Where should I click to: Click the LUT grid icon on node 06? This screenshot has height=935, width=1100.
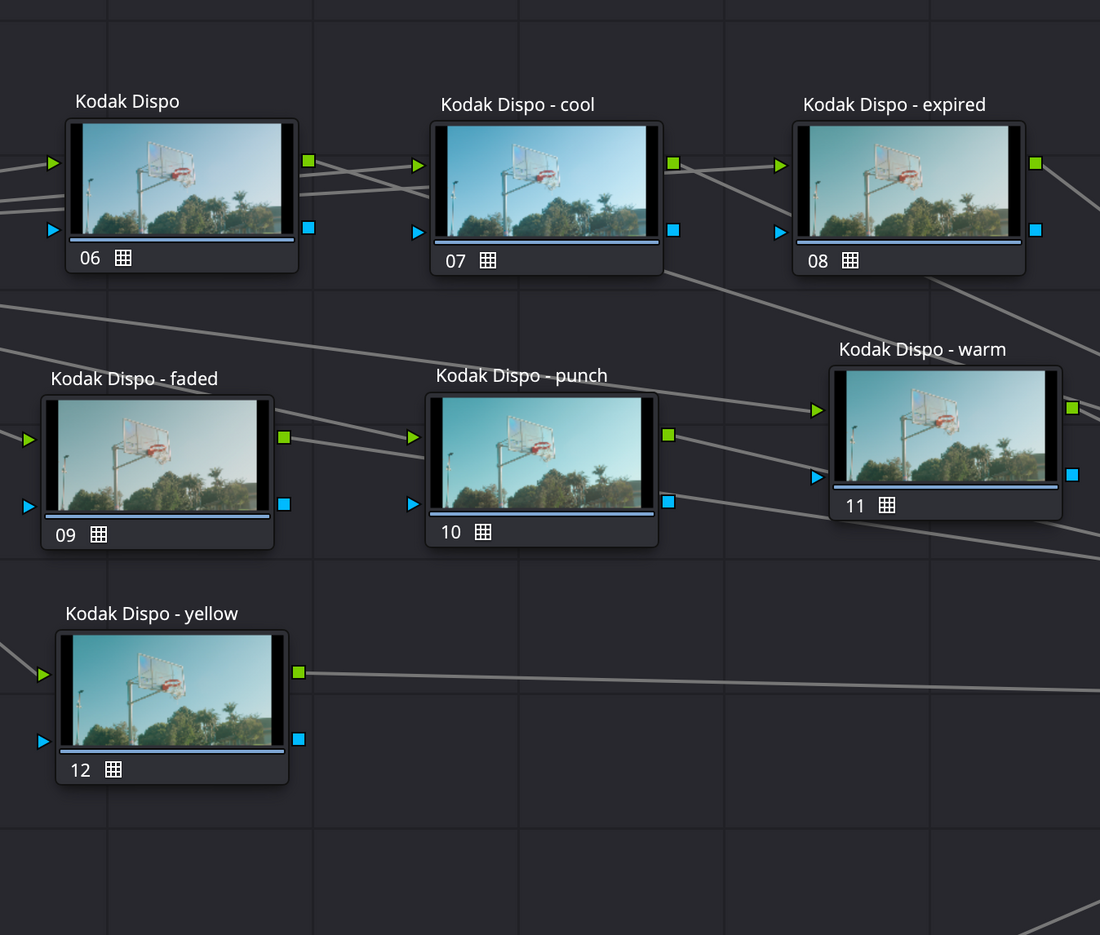(123, 258)
